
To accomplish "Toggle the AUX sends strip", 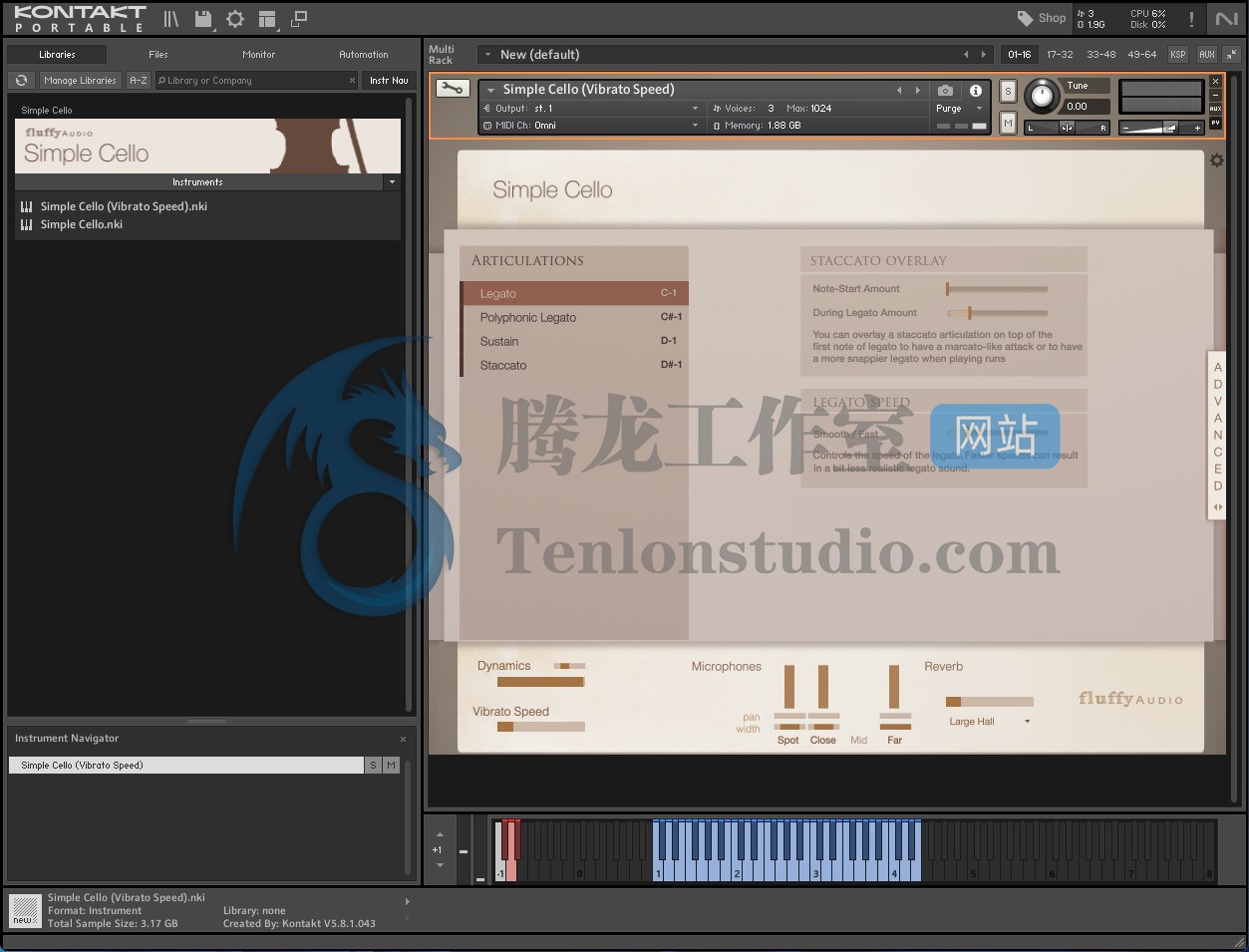I will pyautogui.click(x=1207, y=55).
